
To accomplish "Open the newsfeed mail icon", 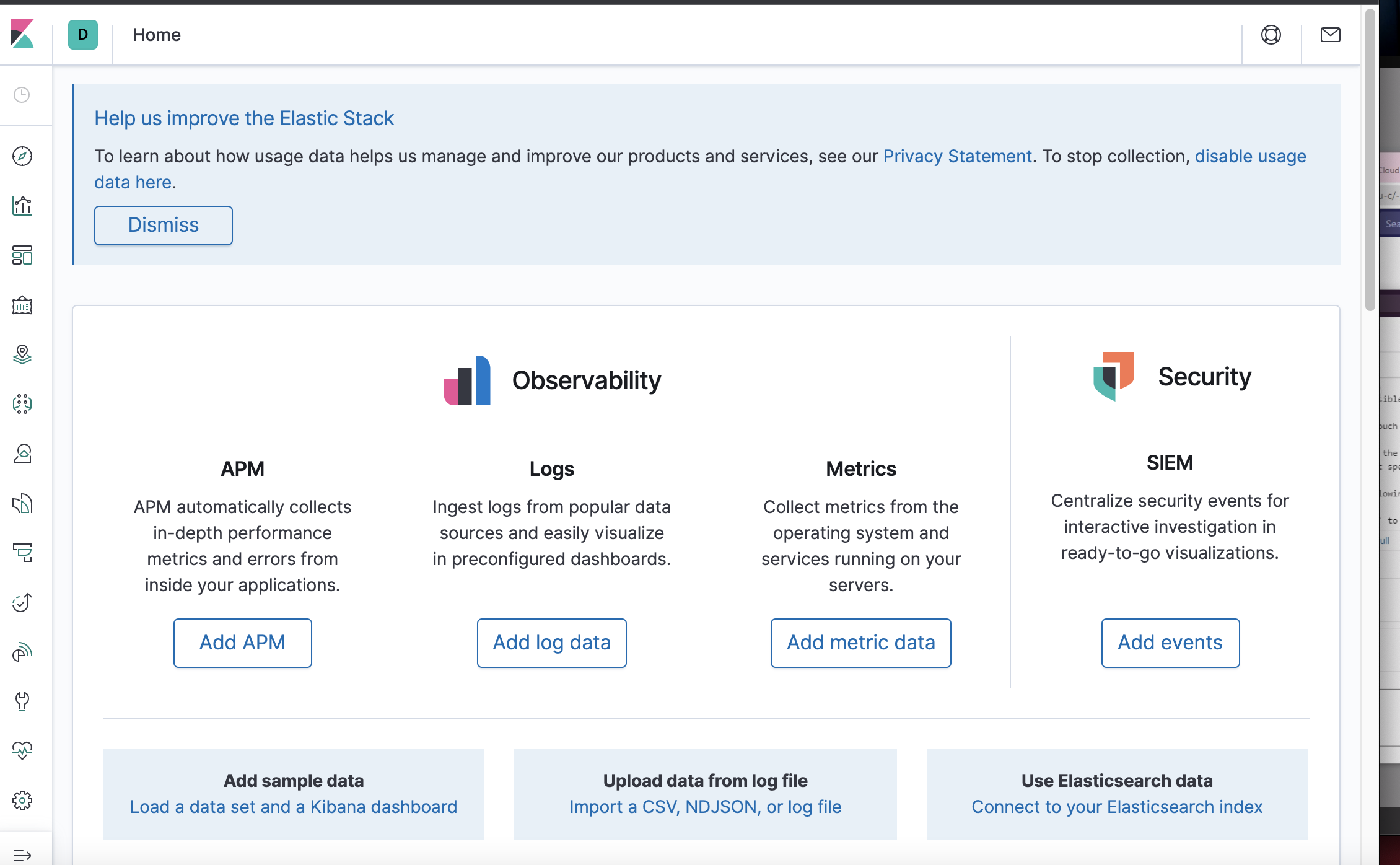I will (x=1330, y=35).
